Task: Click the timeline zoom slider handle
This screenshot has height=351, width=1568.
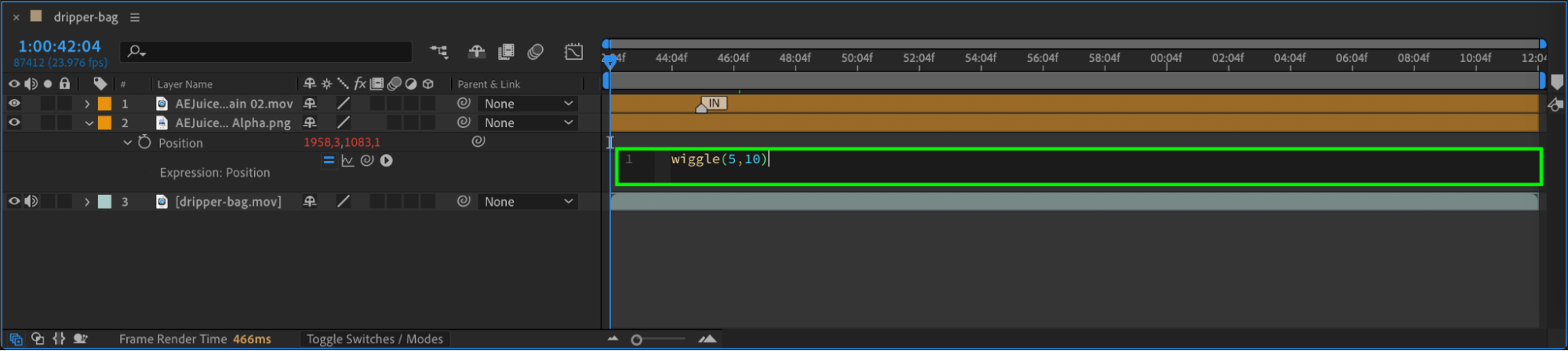Action: [637, 340]
